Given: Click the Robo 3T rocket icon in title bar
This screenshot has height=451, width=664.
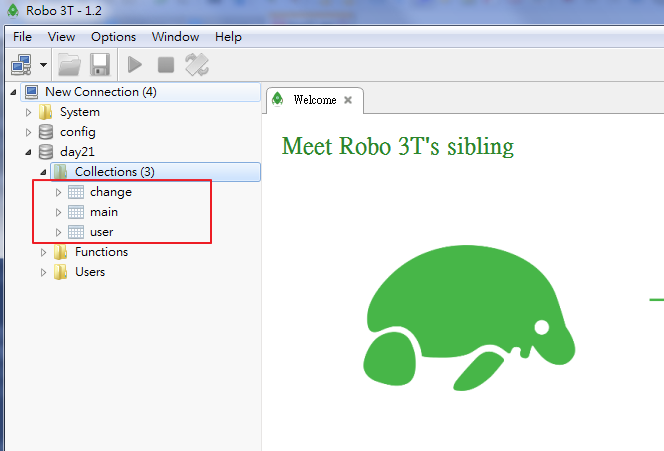Looking at the screenshot, I should 13,11.
